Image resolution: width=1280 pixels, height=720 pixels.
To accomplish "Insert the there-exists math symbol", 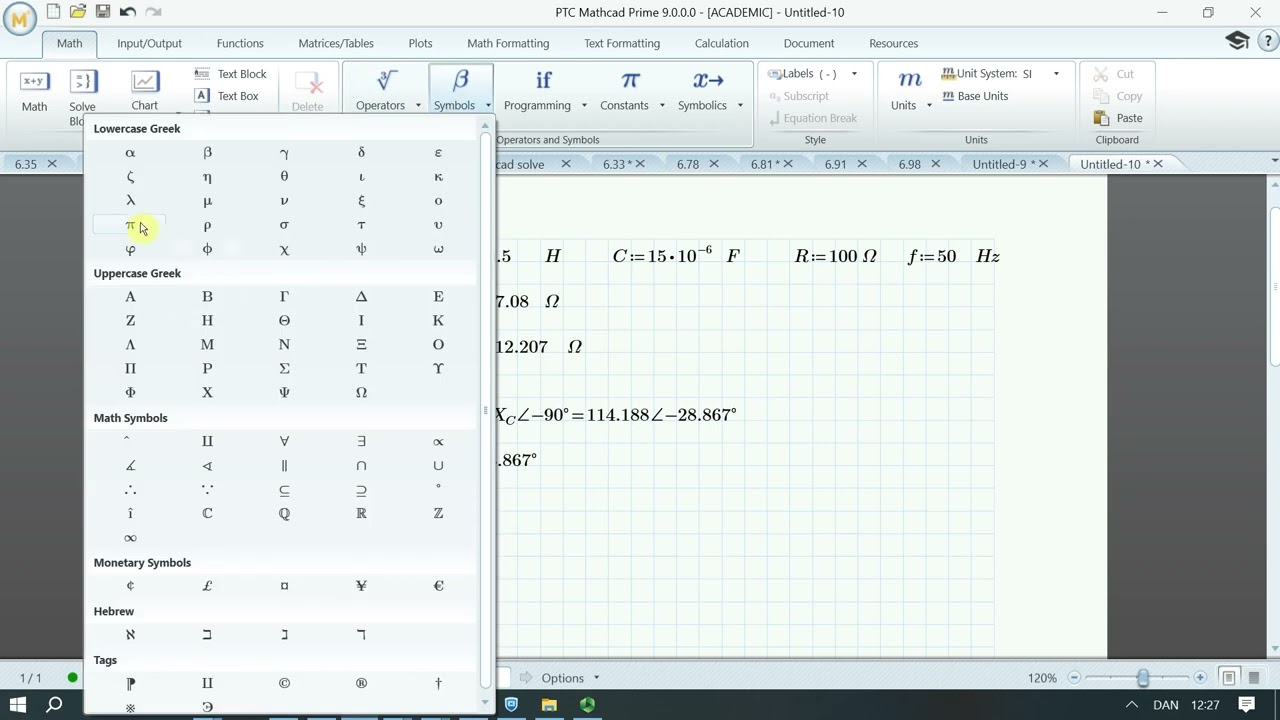I will [x=361, y=441].
